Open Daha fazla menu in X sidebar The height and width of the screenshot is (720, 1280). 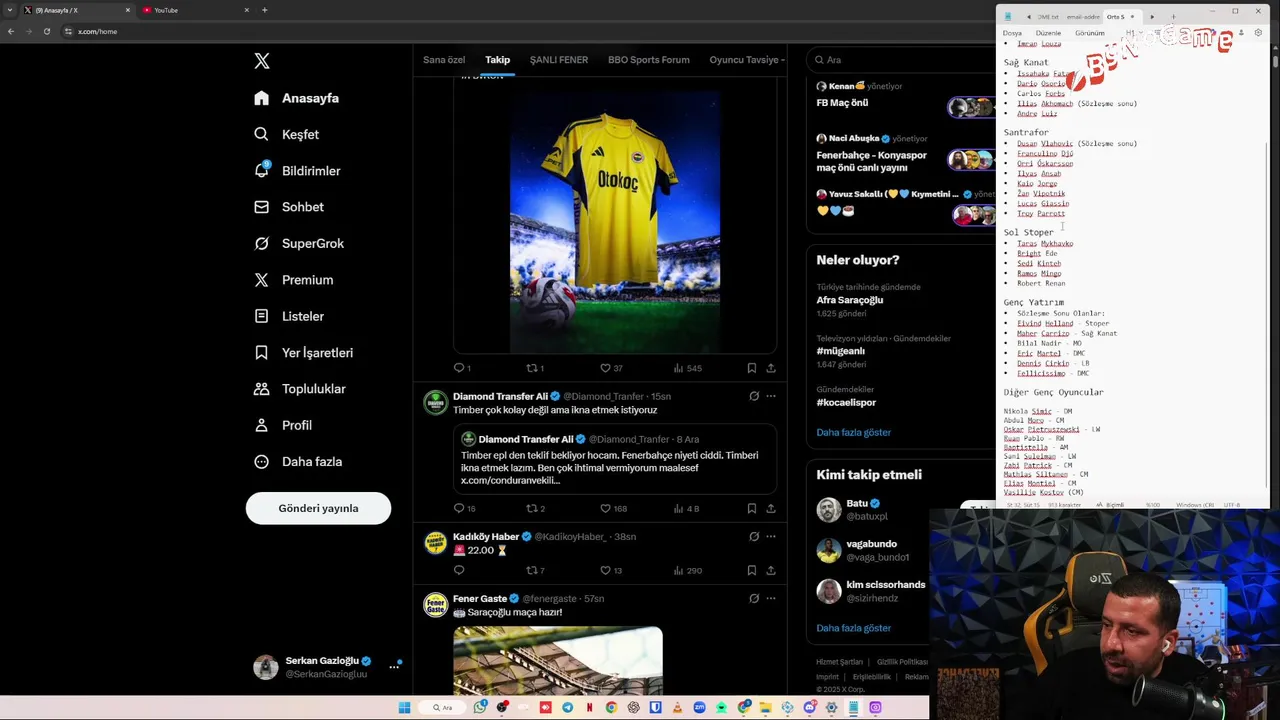(x=298, y=461)
